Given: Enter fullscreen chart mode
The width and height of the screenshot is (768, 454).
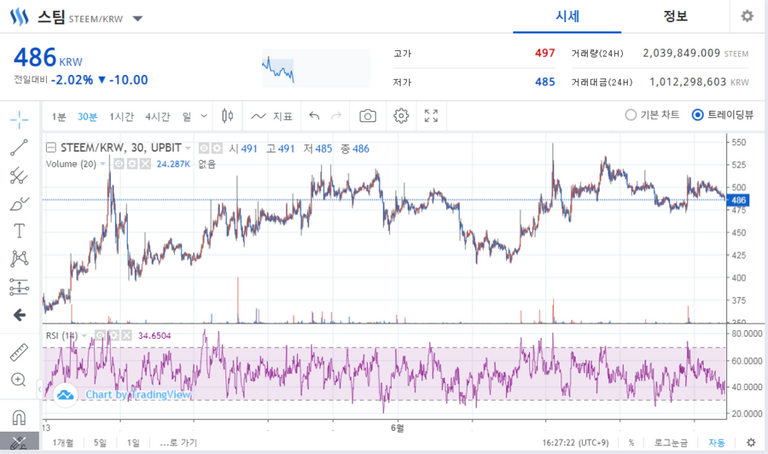Looking at the screenshot, I should pyautogui.click(x=431, y=116).
